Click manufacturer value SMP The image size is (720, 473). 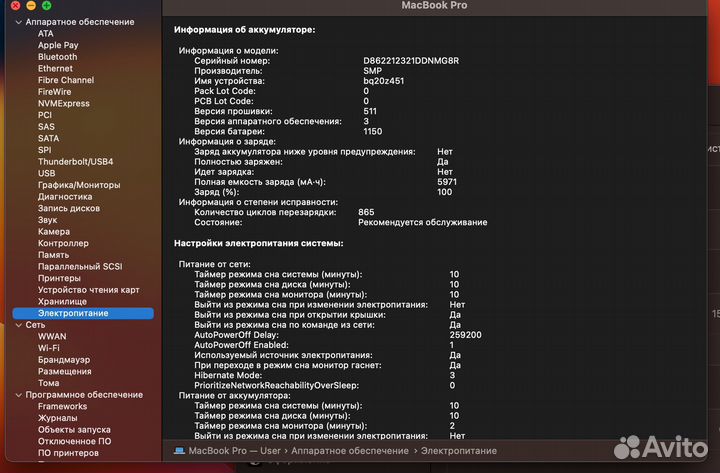372,71
